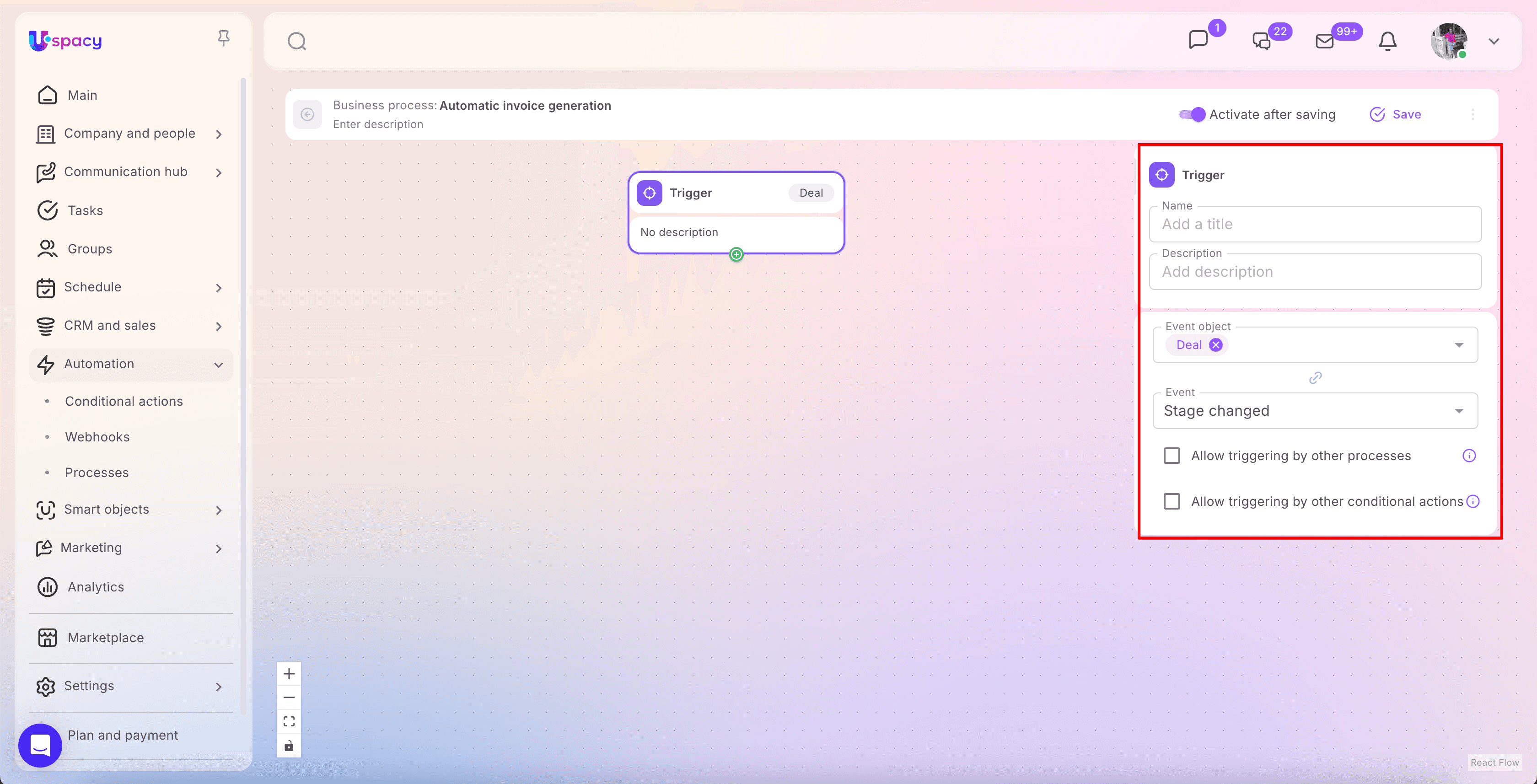The height and width of the screenshot is (784, 1537).
Task: Click the Uspacy logo
Action: click(x=65, y=41)
